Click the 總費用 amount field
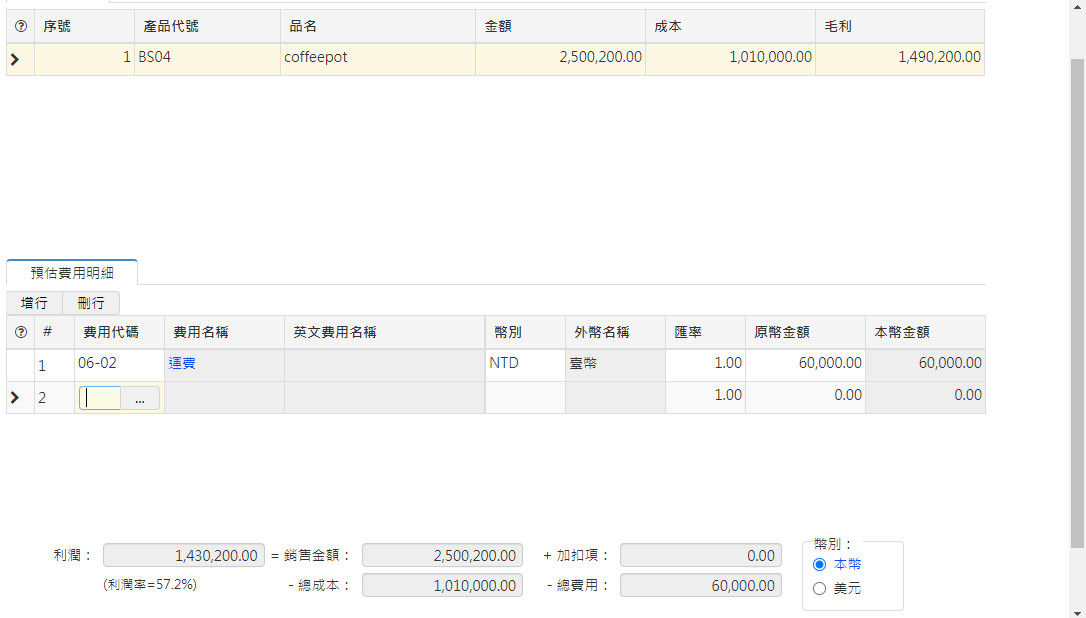This screenshot has width=1086, height=618. pyautogui.click(x=700, y=585)
